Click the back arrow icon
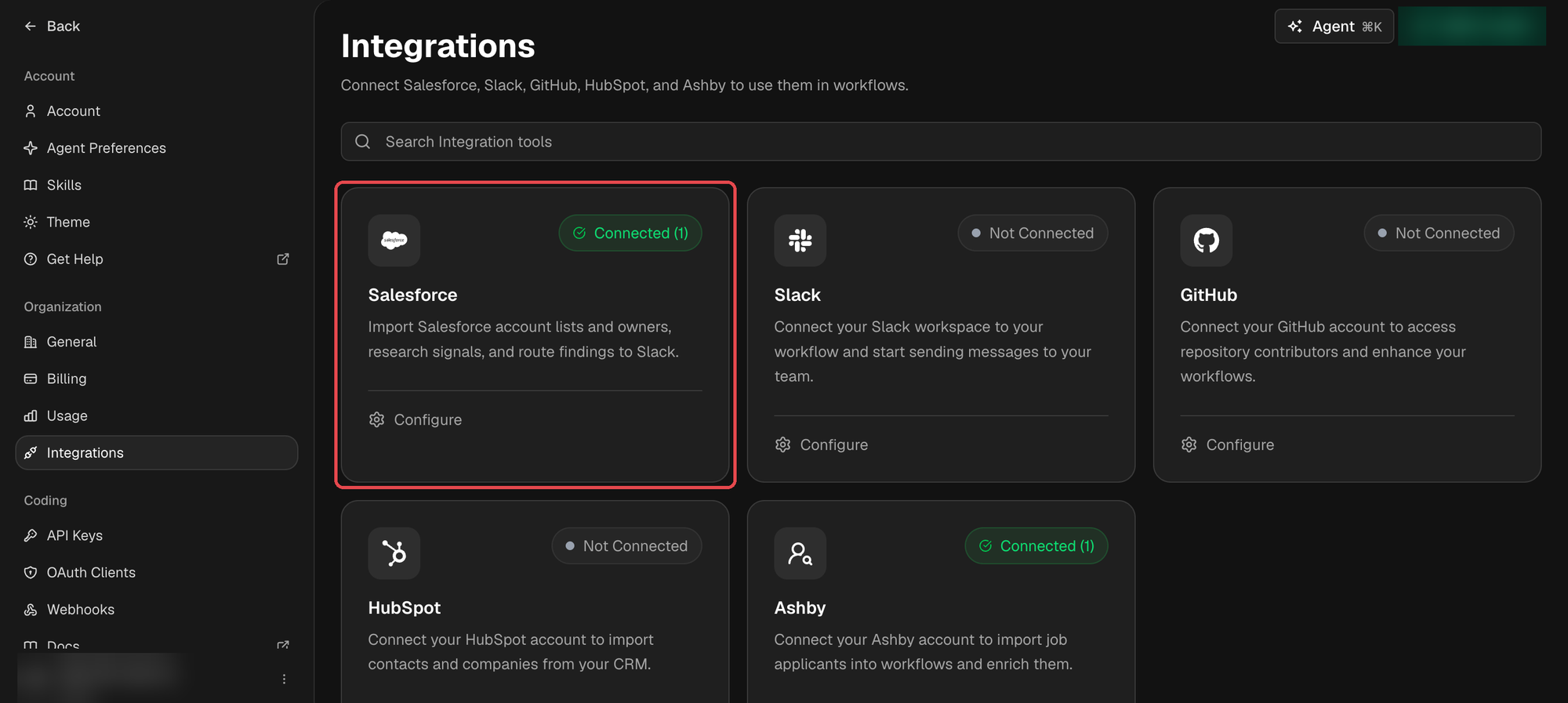This screenshot has width=1568, height=703. pyautogui.click(x=31, y=27)
